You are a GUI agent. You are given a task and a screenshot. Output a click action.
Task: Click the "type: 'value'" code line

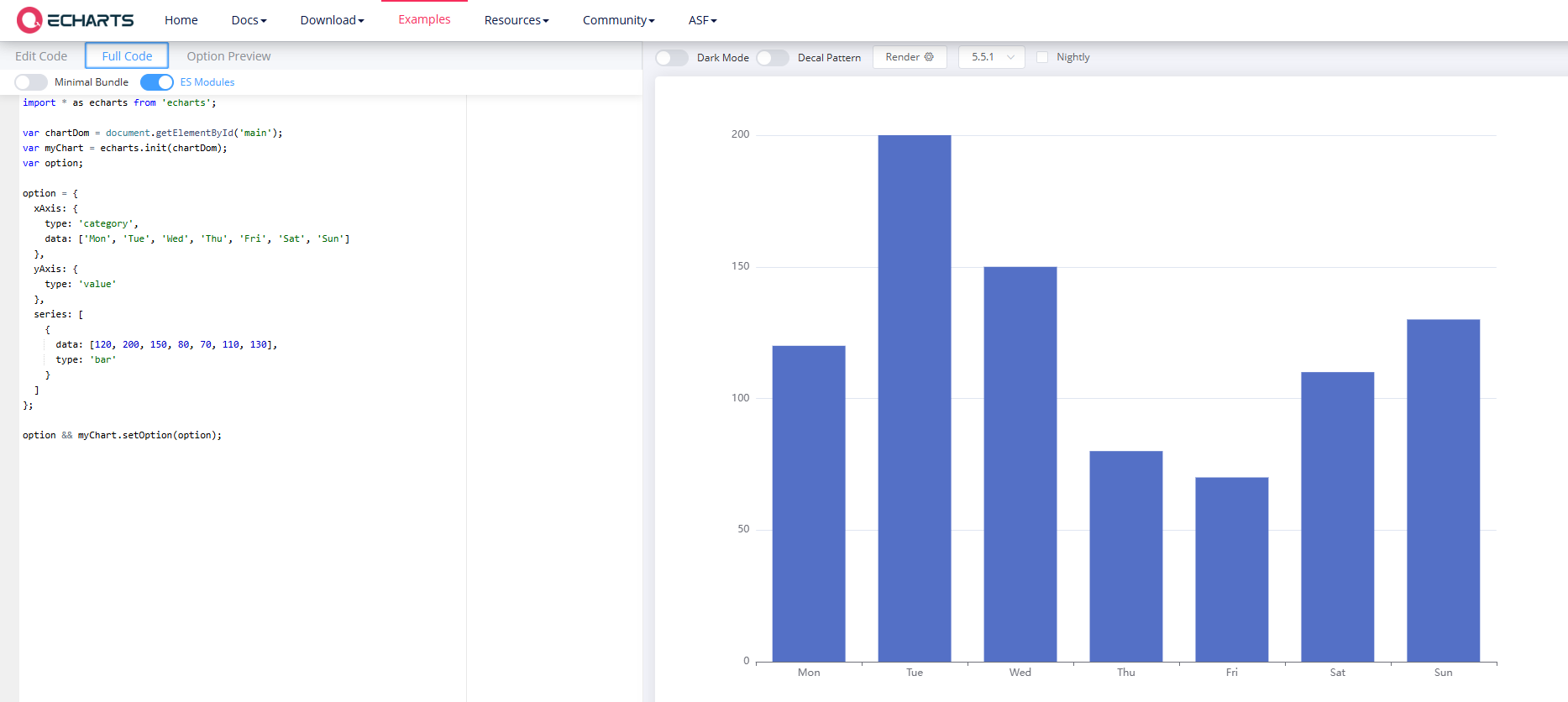click(81, 284)
